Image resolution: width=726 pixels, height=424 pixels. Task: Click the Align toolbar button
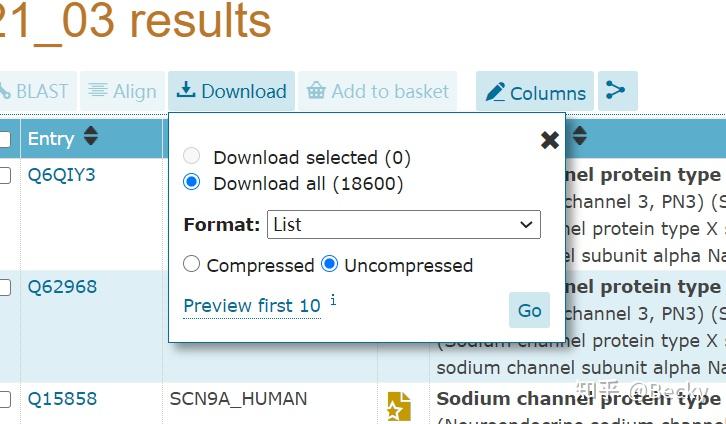(123, 92)
